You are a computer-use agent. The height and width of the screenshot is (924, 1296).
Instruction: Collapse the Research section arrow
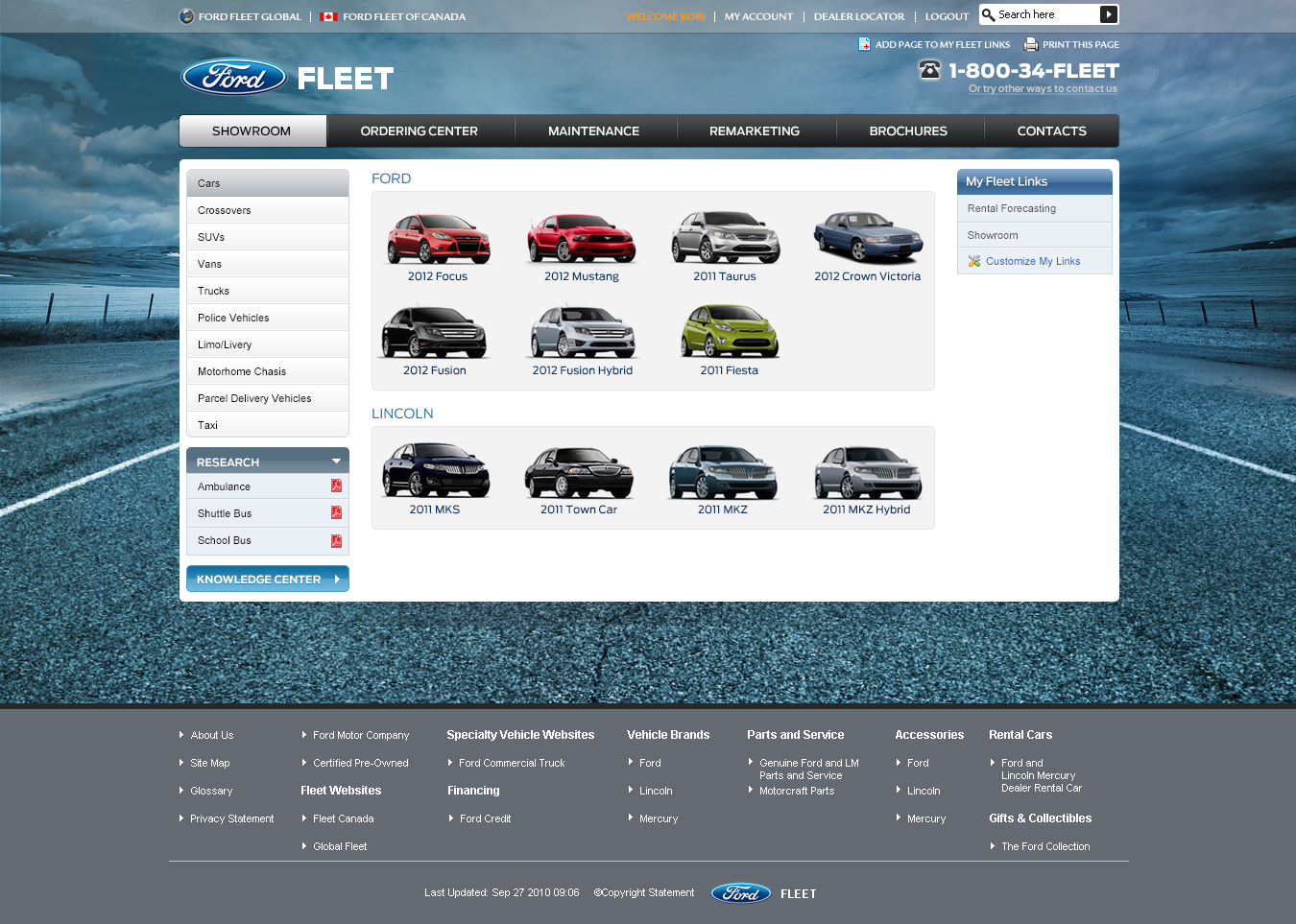pyautogui.click(x=336, y=462)
